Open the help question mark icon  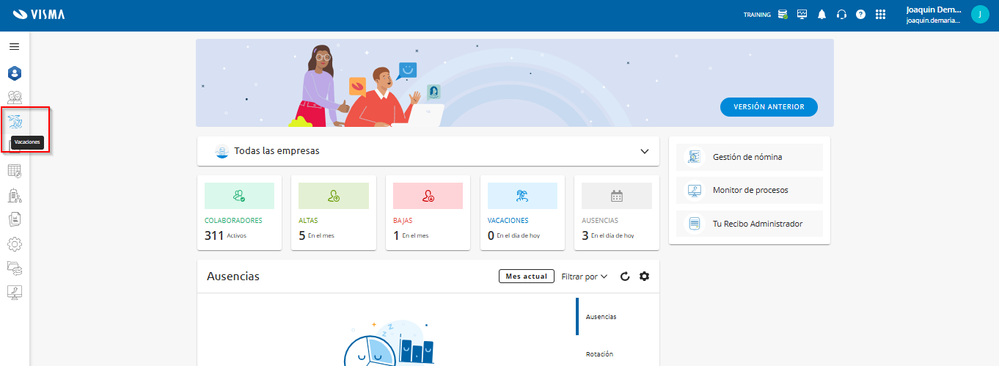coord(861,15)
